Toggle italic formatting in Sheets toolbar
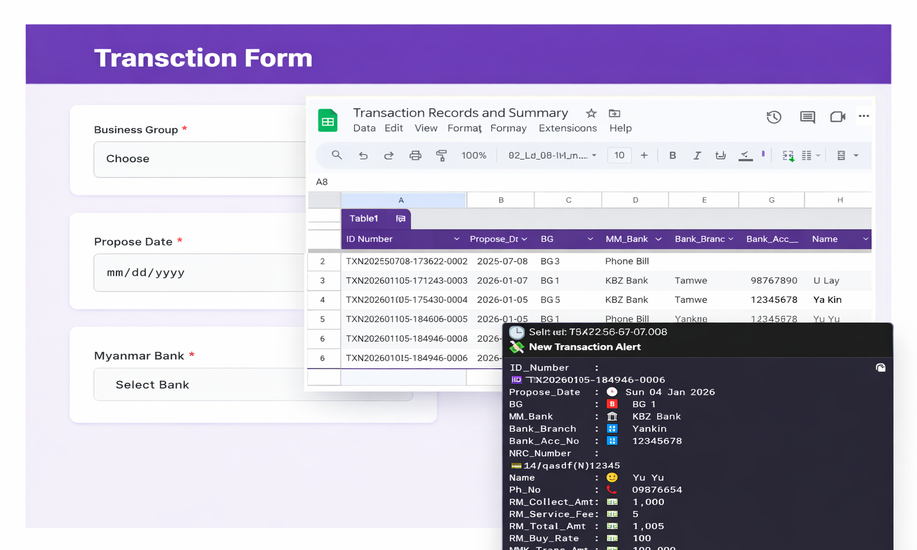This screenshot has height=550, width=917. click(697, 156)
